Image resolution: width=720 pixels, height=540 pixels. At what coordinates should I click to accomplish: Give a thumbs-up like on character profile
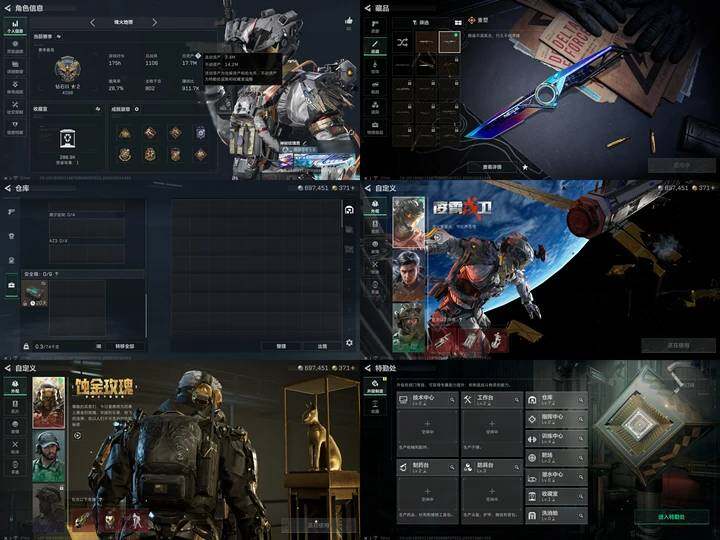[349, 21]
